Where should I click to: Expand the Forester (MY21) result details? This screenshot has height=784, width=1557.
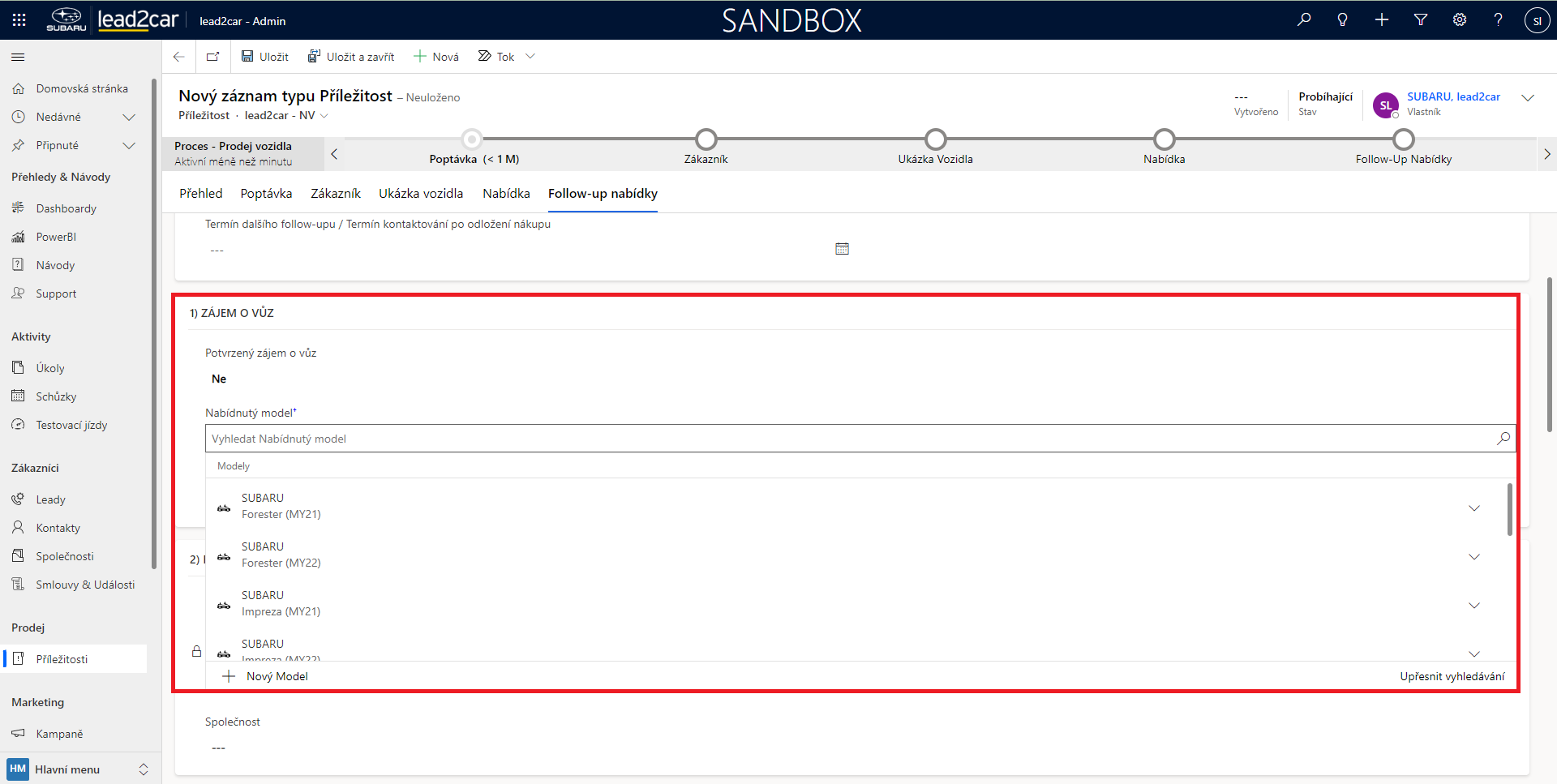tap(1474, 508)
